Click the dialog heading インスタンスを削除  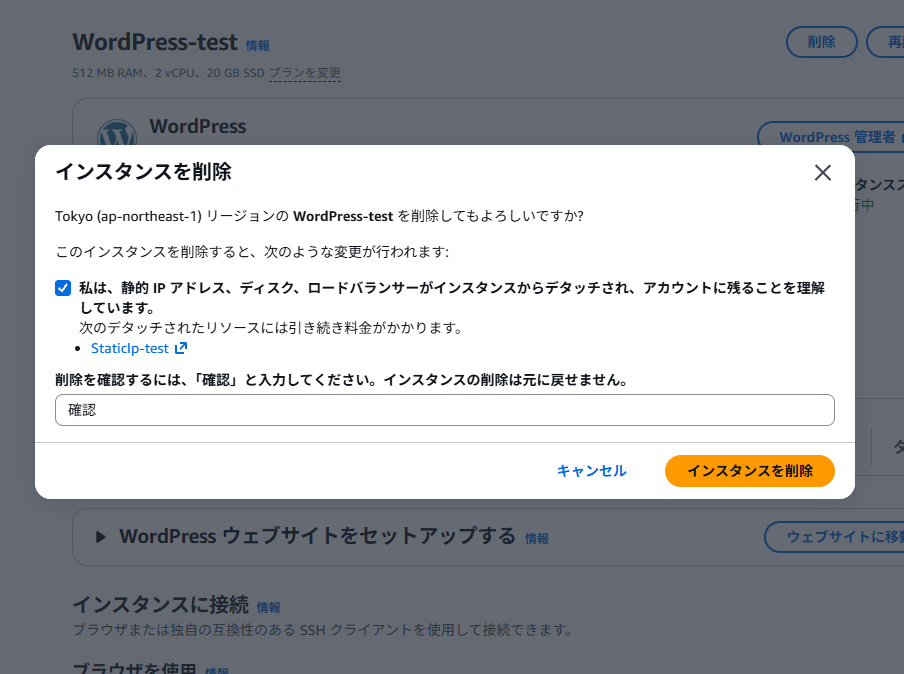point(144,172)
